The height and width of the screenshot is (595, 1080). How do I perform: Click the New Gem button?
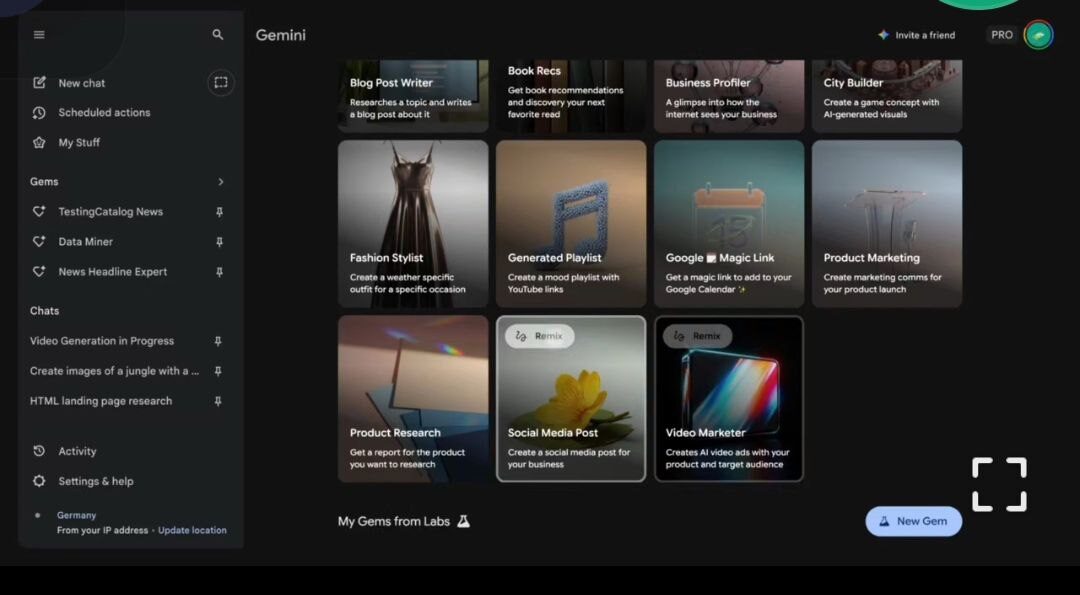913,521
